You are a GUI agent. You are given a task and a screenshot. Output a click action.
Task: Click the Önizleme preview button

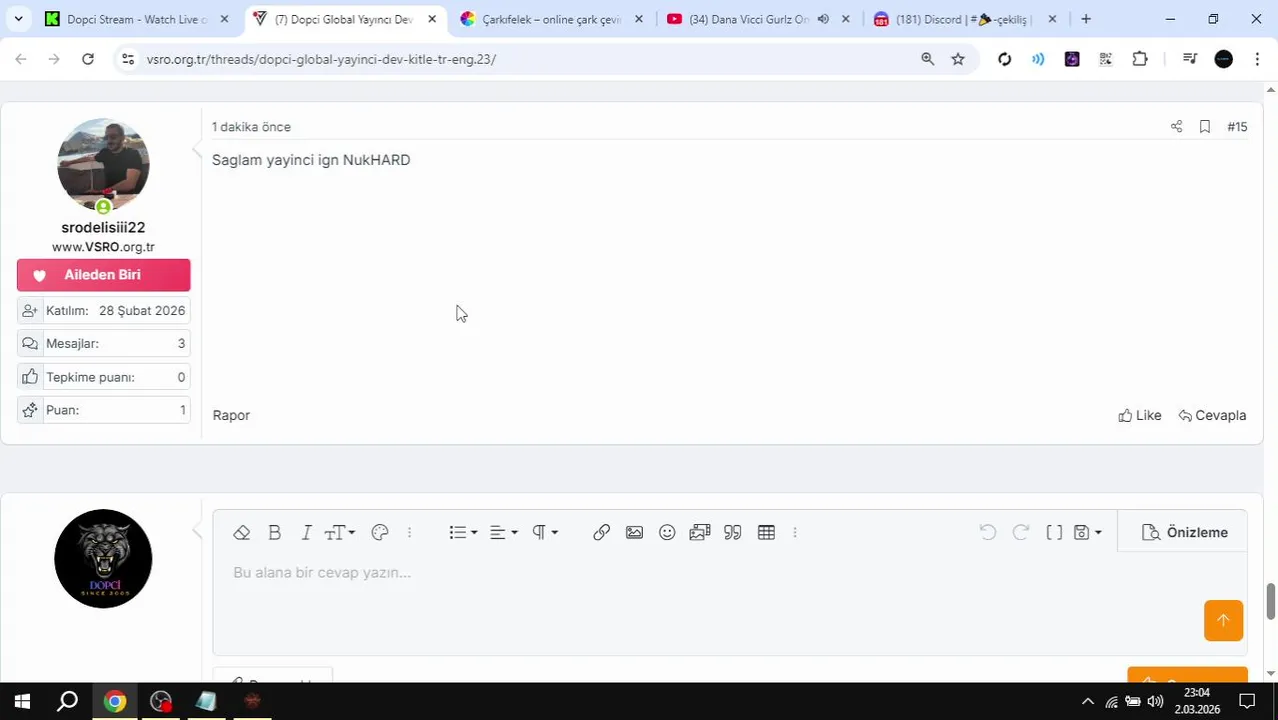click(x=1185, y=533)
